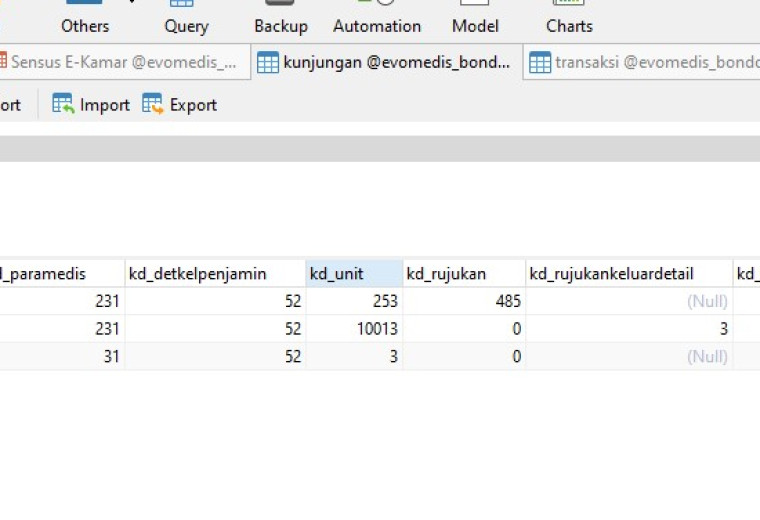
Task: Select the kd_rujukan column header
Action: pyautogui.click(x=464, y=274)
